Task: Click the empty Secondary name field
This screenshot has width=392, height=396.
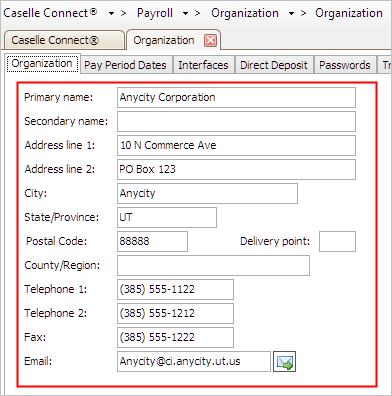Action: point(236,121)
